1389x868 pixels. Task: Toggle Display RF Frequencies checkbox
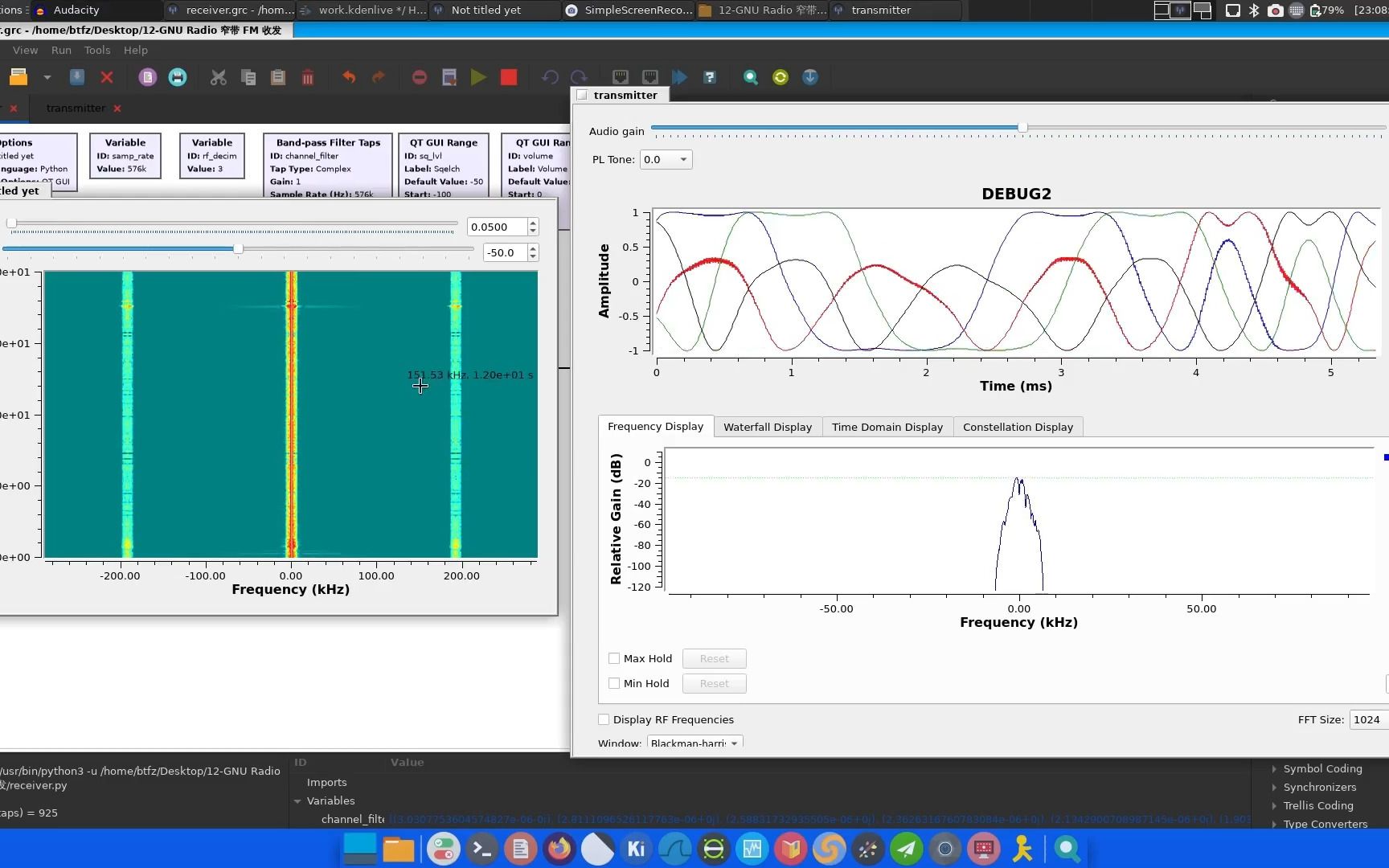tap(604, 719)
